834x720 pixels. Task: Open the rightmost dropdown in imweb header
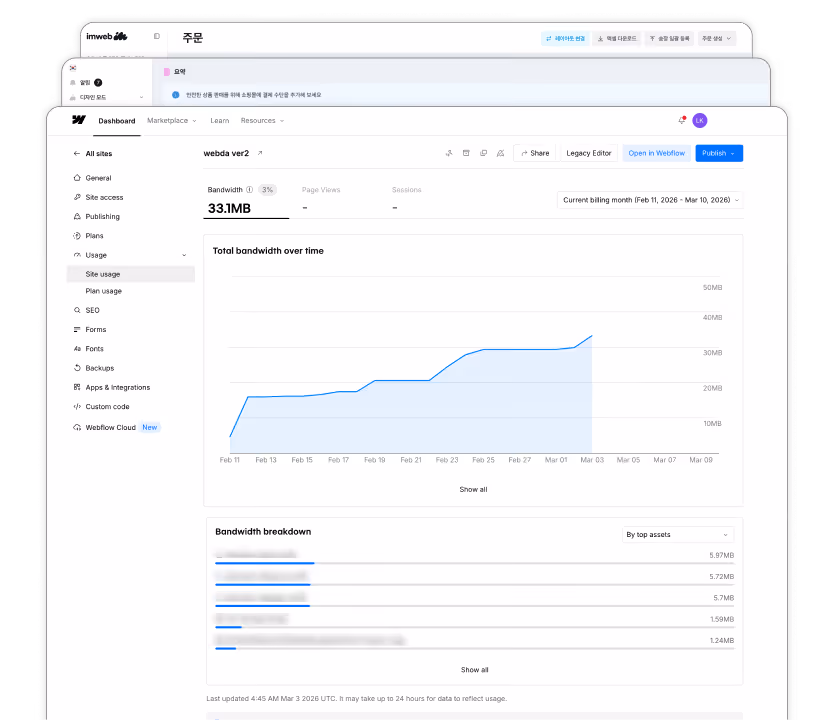click(716, 38)
